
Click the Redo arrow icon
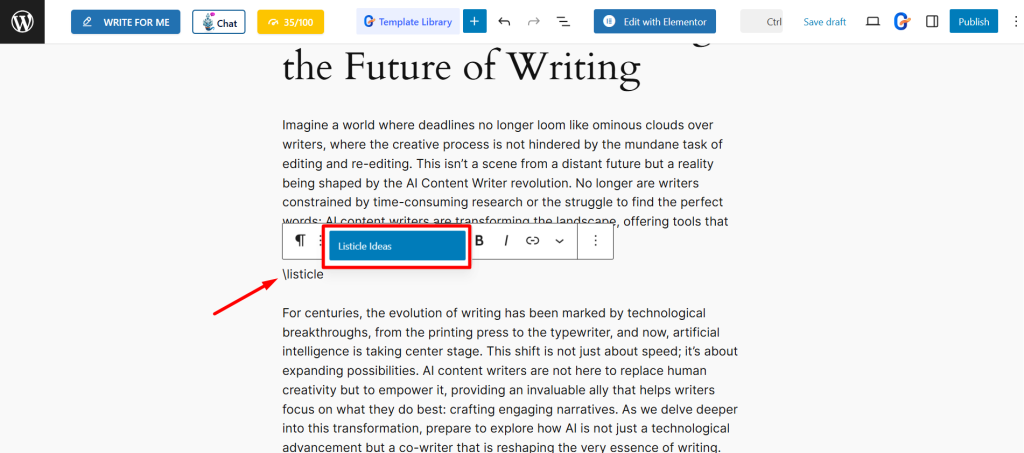click(533, 21)
